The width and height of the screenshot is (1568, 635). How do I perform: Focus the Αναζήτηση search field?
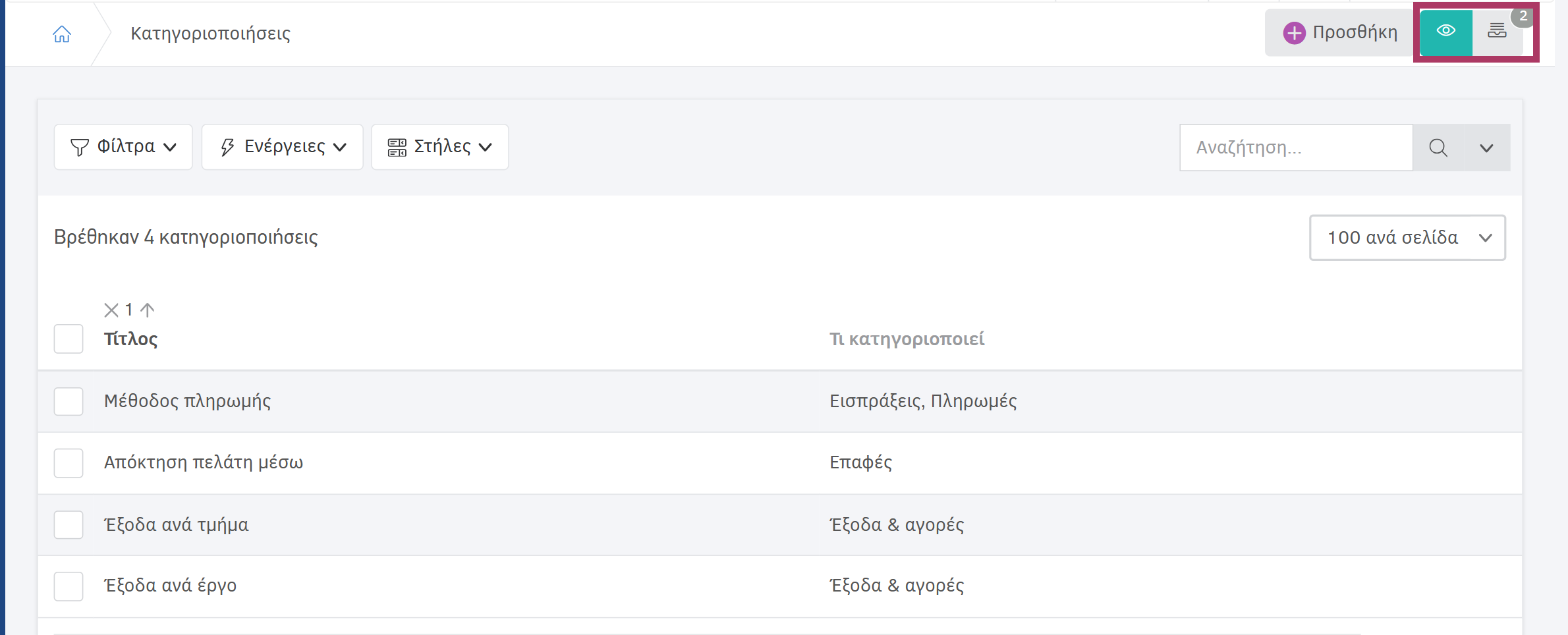pyautogui.click(x=1296, y=148)
